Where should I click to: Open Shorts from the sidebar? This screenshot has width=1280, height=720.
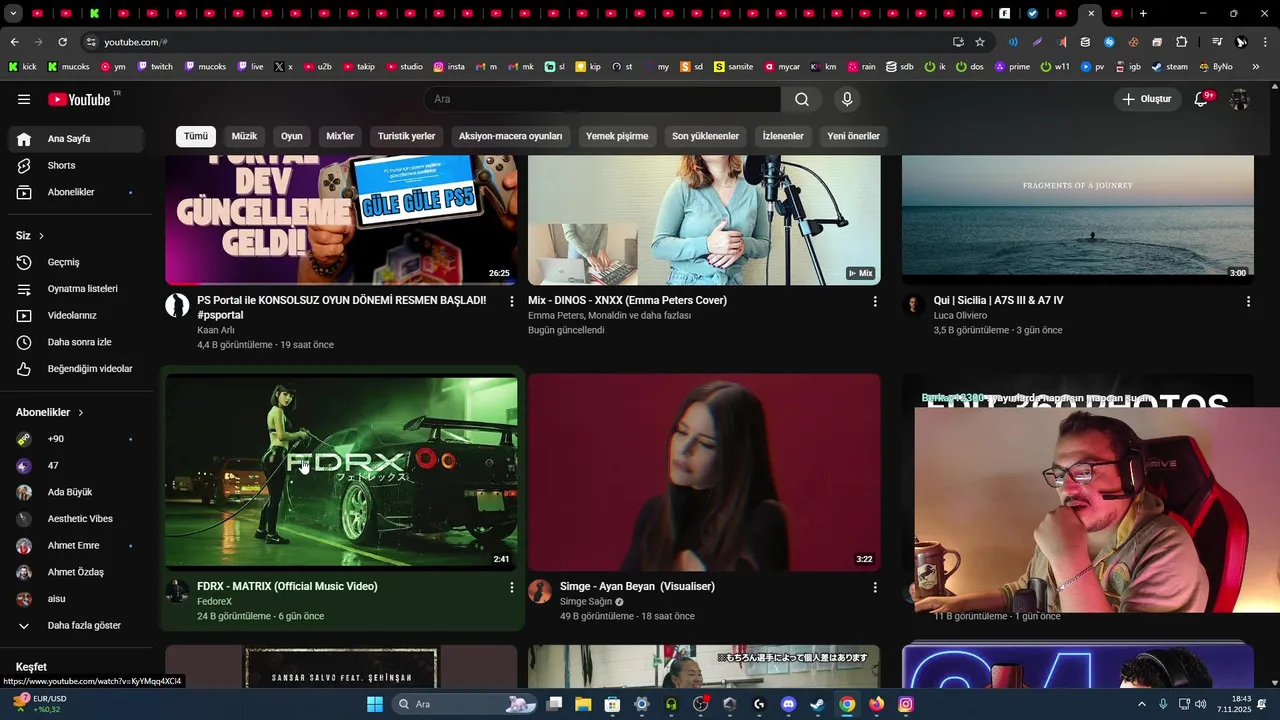(76, 165)
